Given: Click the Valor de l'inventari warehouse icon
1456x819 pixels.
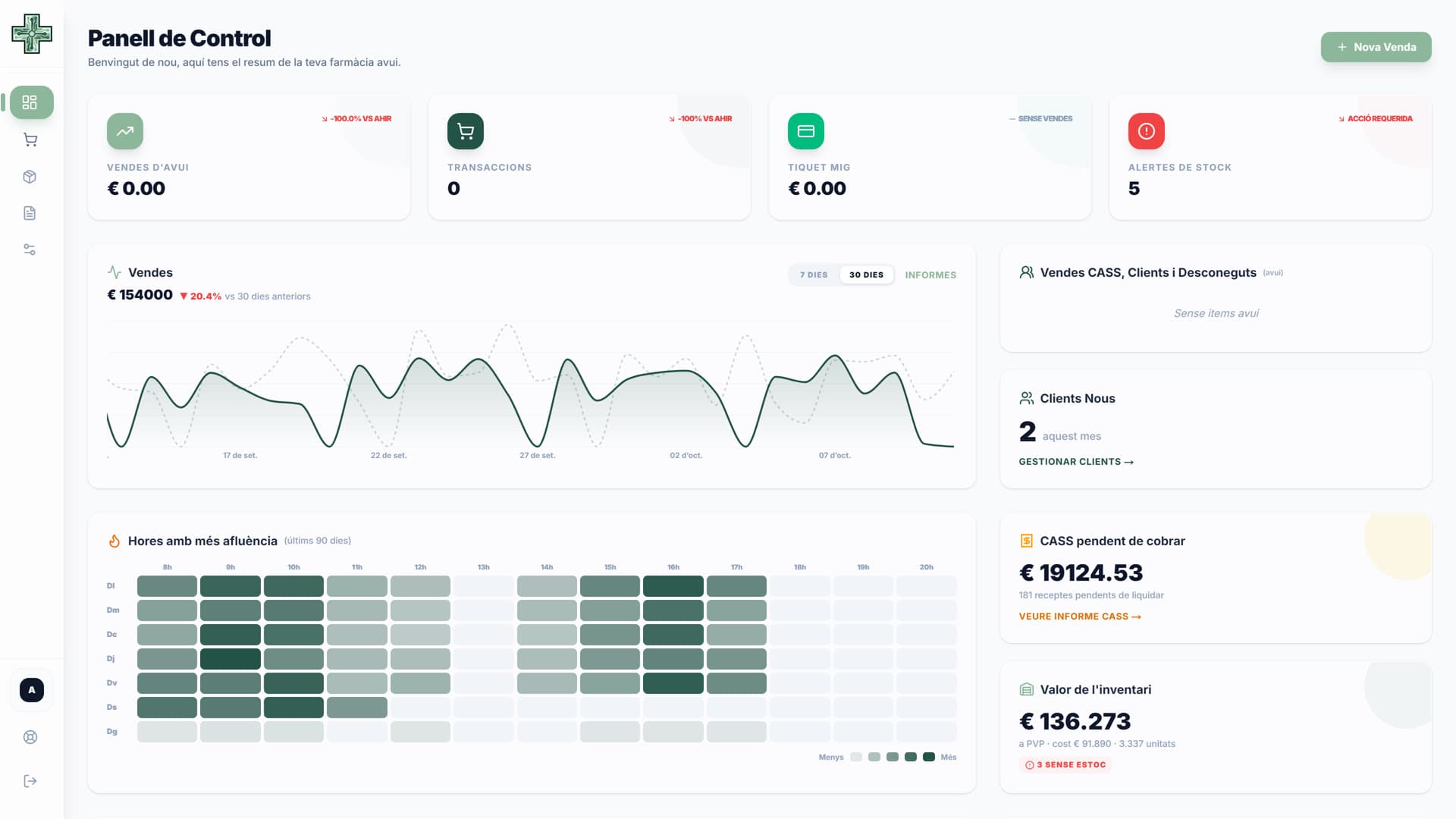Looking at the screenshot, I should 1026,689.
